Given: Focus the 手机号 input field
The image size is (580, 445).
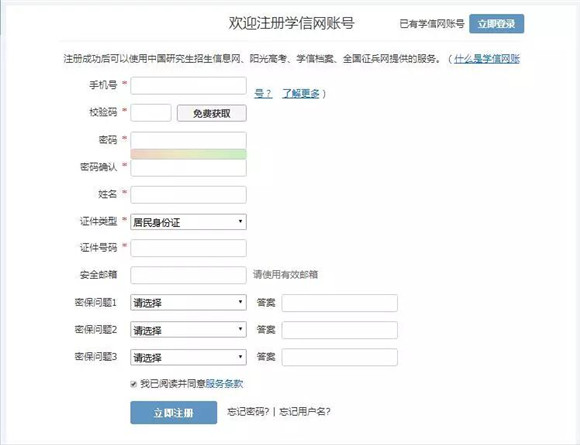Looking at the screenshot, I should pos(188,85).
